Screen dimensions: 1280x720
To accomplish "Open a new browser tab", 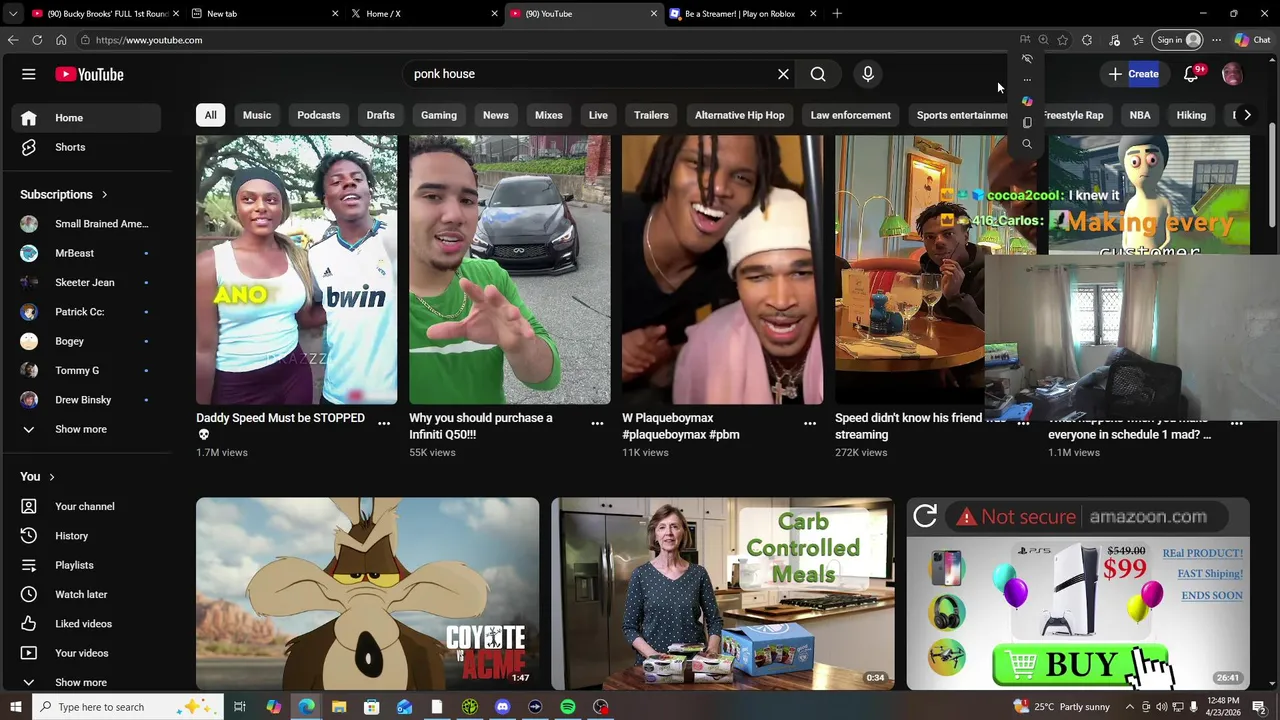I will point(837,14).
